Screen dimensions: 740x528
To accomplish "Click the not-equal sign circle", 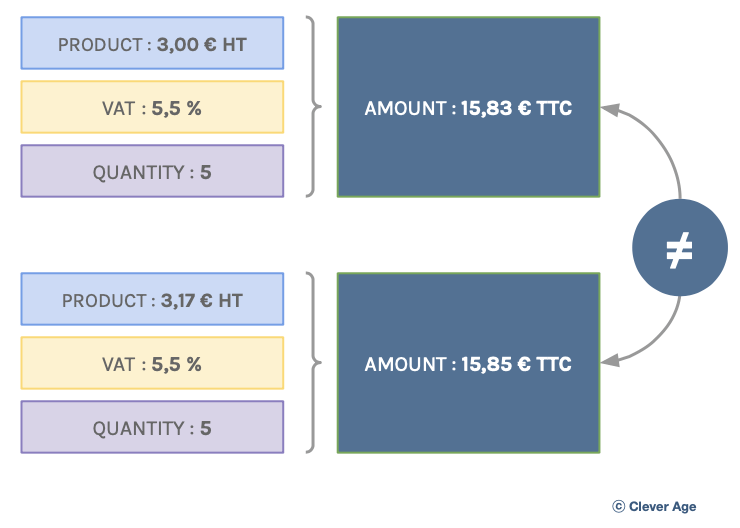I will (680, 248).
